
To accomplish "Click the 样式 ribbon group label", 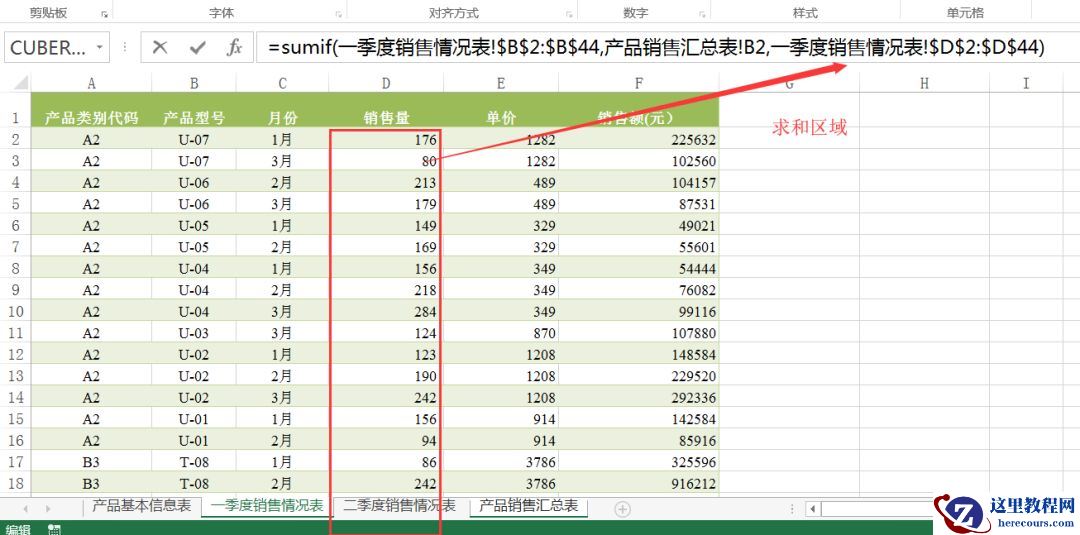I will tap(805, 13).
